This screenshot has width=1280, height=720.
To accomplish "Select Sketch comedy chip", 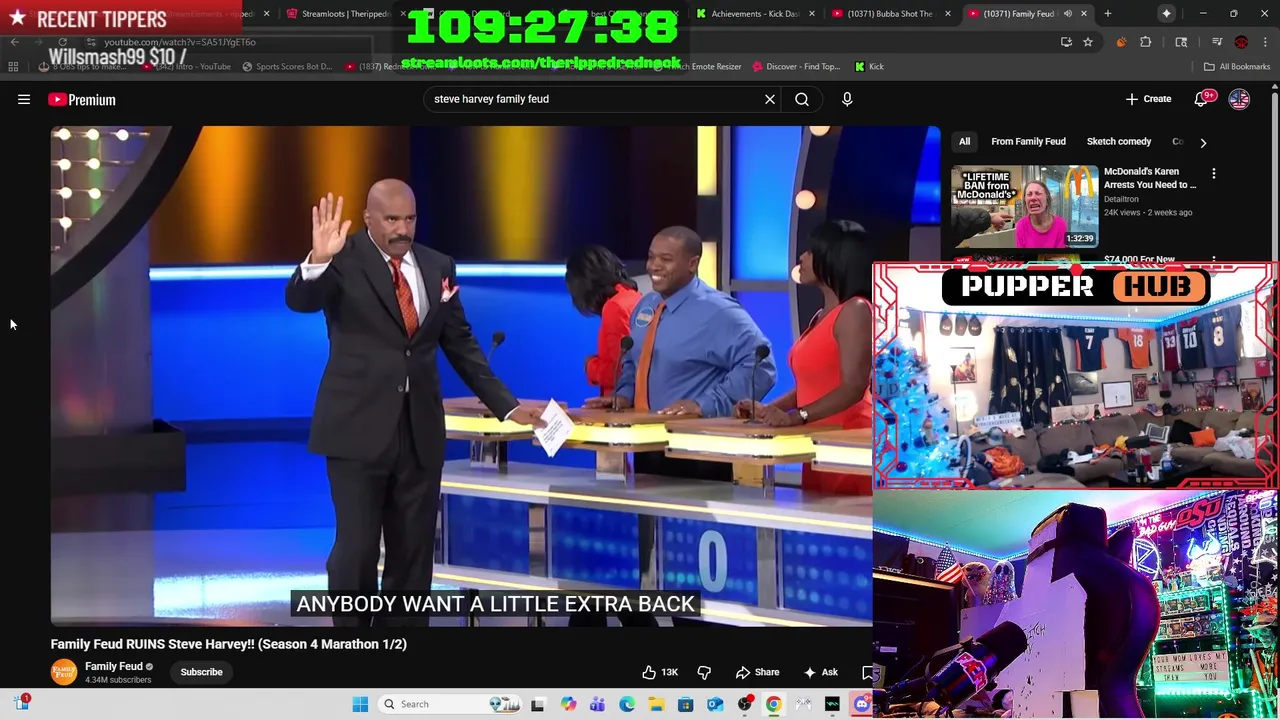I will click(1119, 142).
